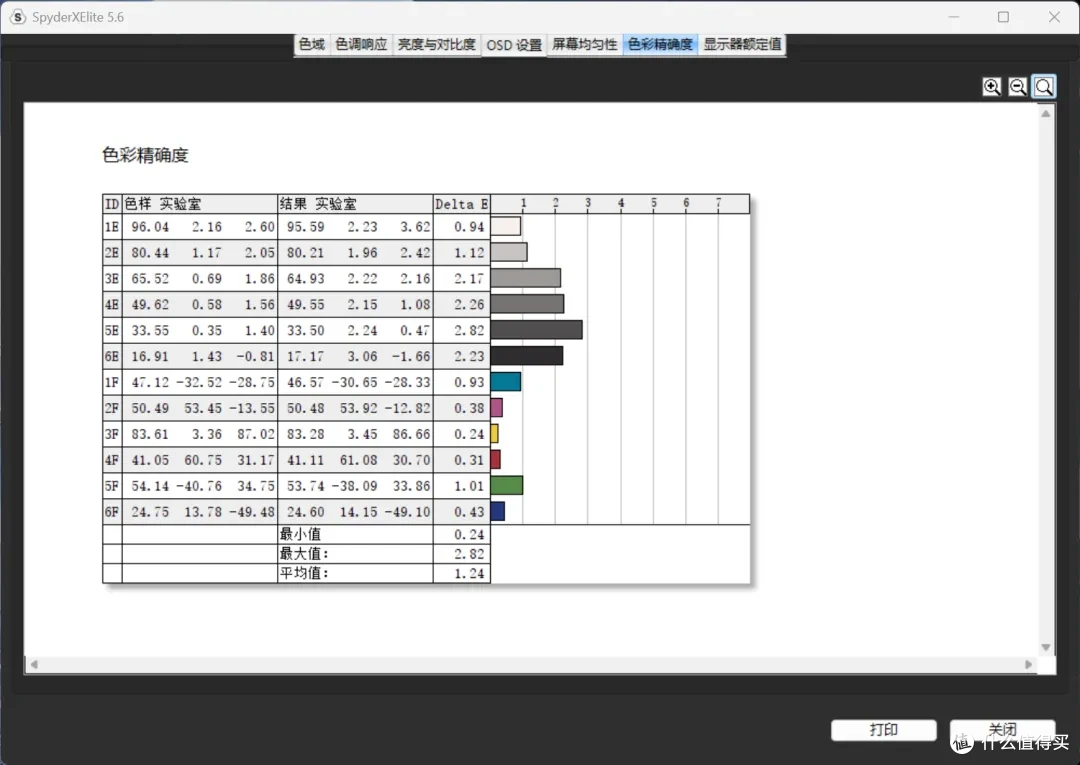Viewport: 1080px width, 765px height.
Task: Click the 最大值 label
Action: (304, 553)
